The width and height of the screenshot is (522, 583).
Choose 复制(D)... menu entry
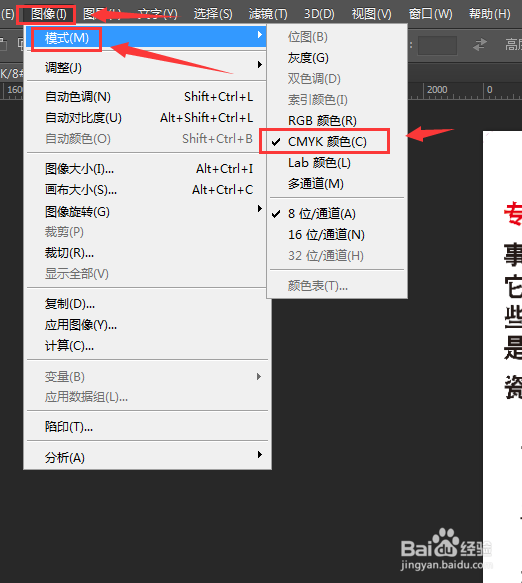(147, 304)
